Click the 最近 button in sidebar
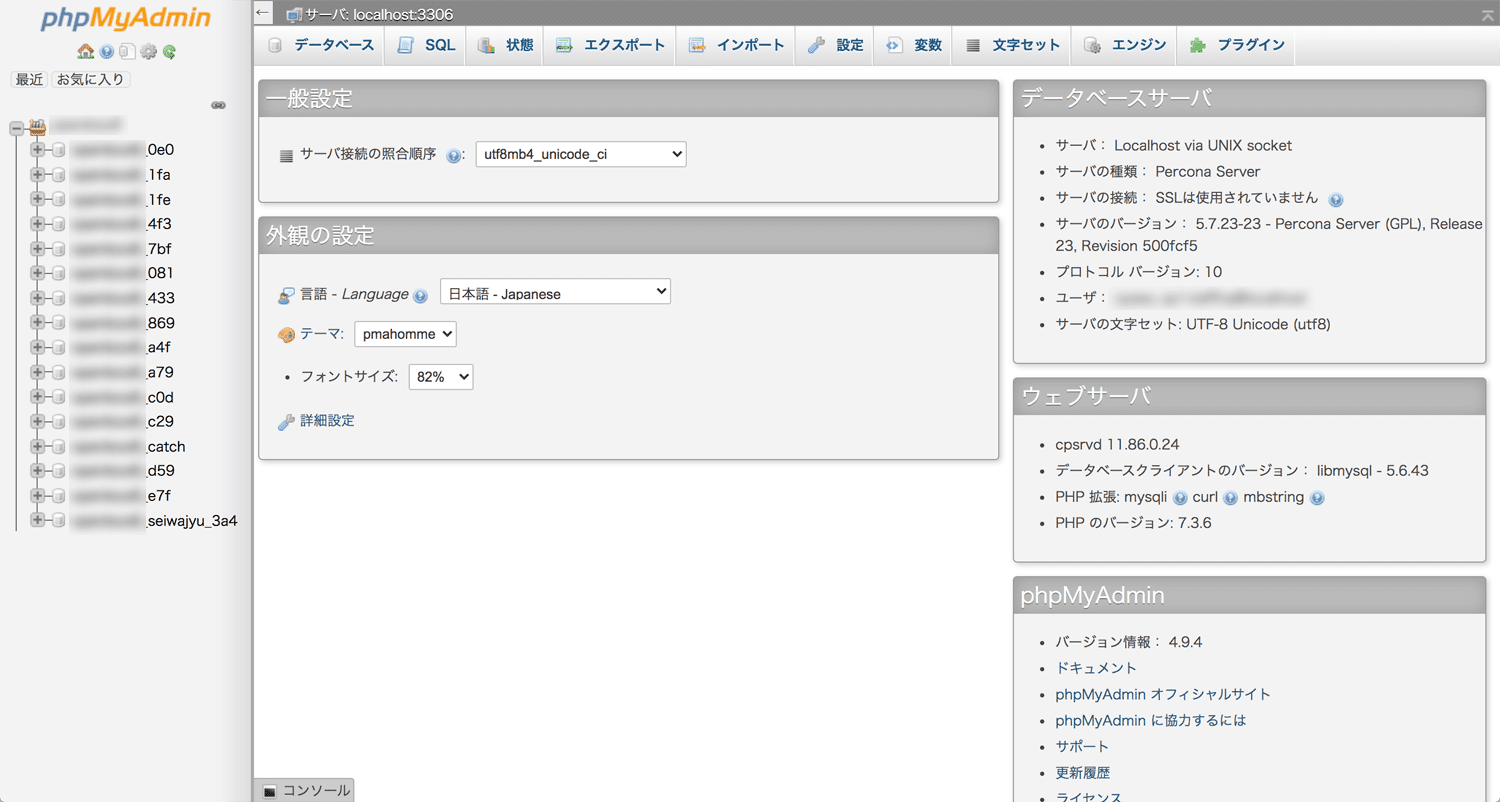1500x802 pixels. click(x=29, y=79)
